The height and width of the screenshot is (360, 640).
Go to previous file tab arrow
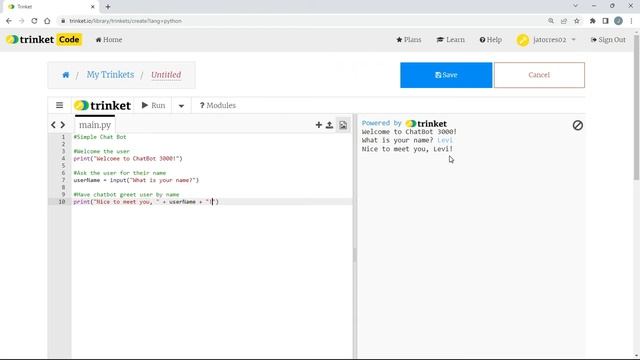pyautogui.click(x=53, y=125)
